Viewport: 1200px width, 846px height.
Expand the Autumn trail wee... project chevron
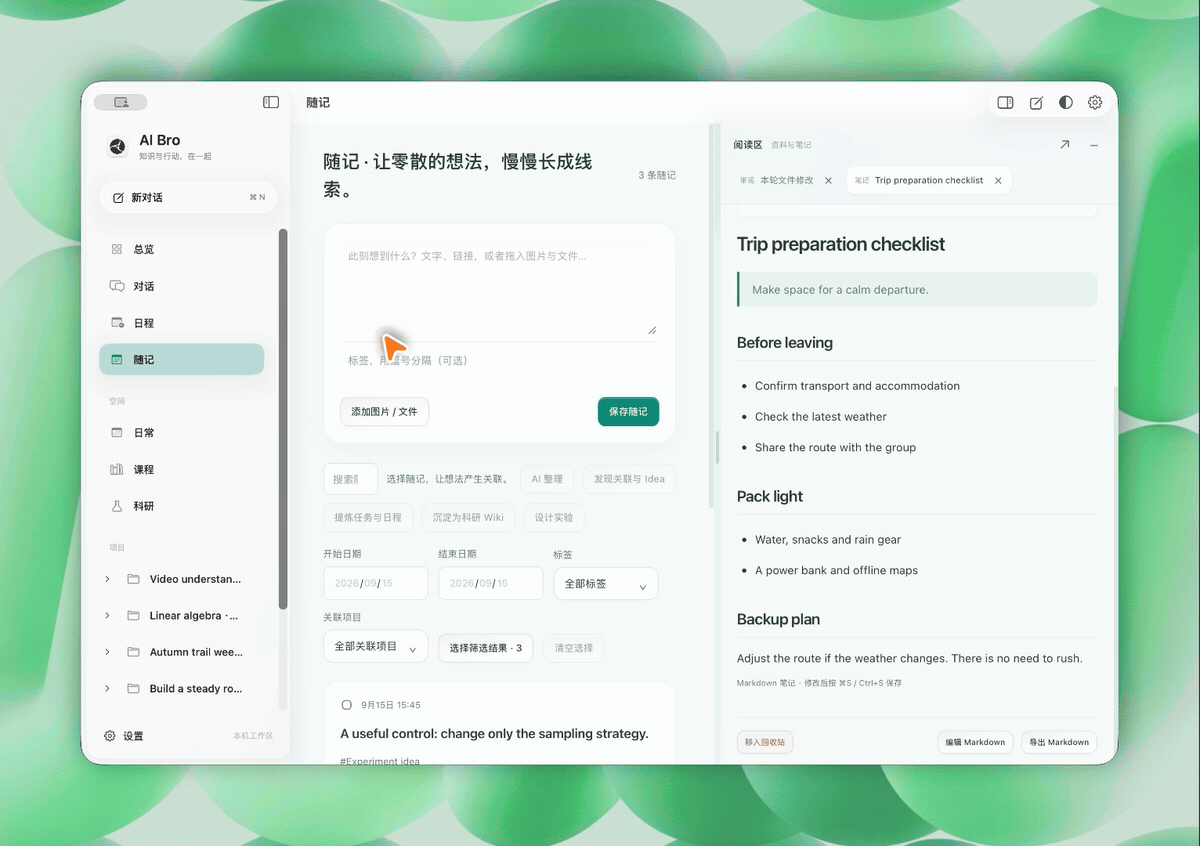(x=107, y=652)
